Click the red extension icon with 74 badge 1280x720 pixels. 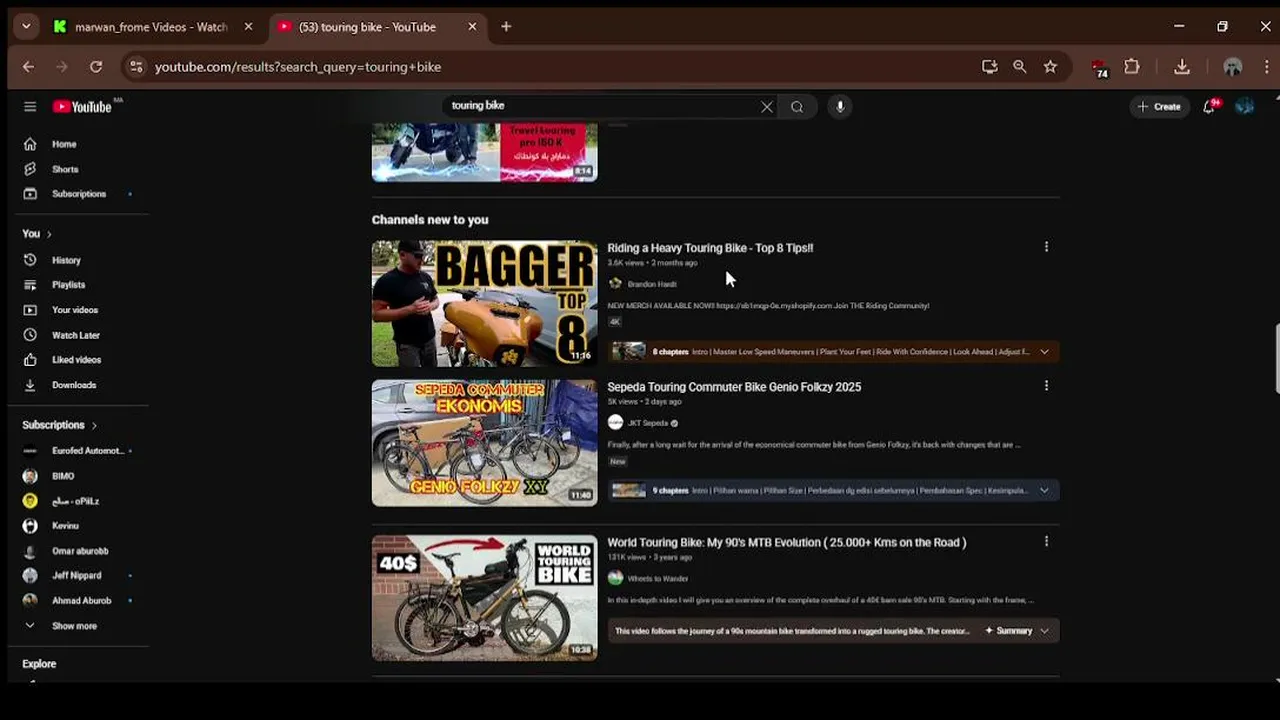tap(1100, 68)
